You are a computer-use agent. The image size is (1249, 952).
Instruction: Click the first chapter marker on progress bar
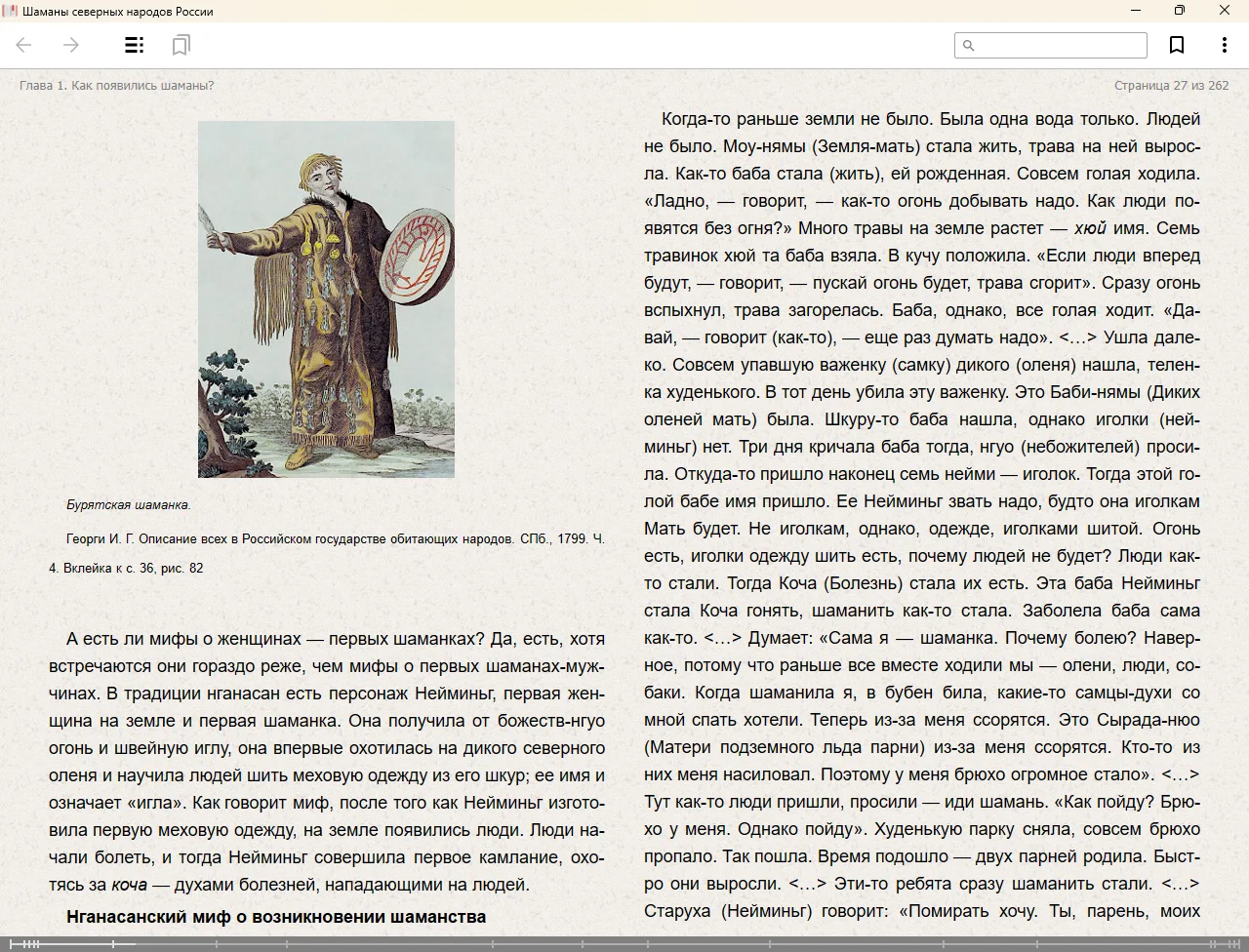click(12, 944)
